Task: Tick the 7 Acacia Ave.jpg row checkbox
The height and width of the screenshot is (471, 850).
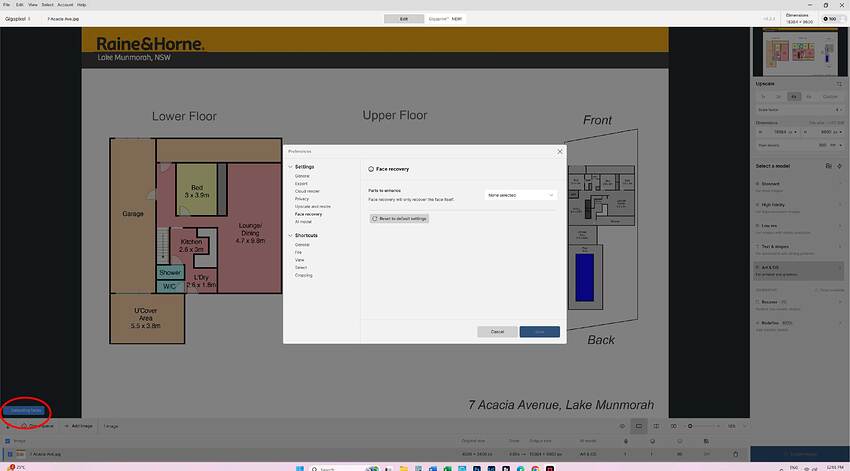Action: pos(8,455)
